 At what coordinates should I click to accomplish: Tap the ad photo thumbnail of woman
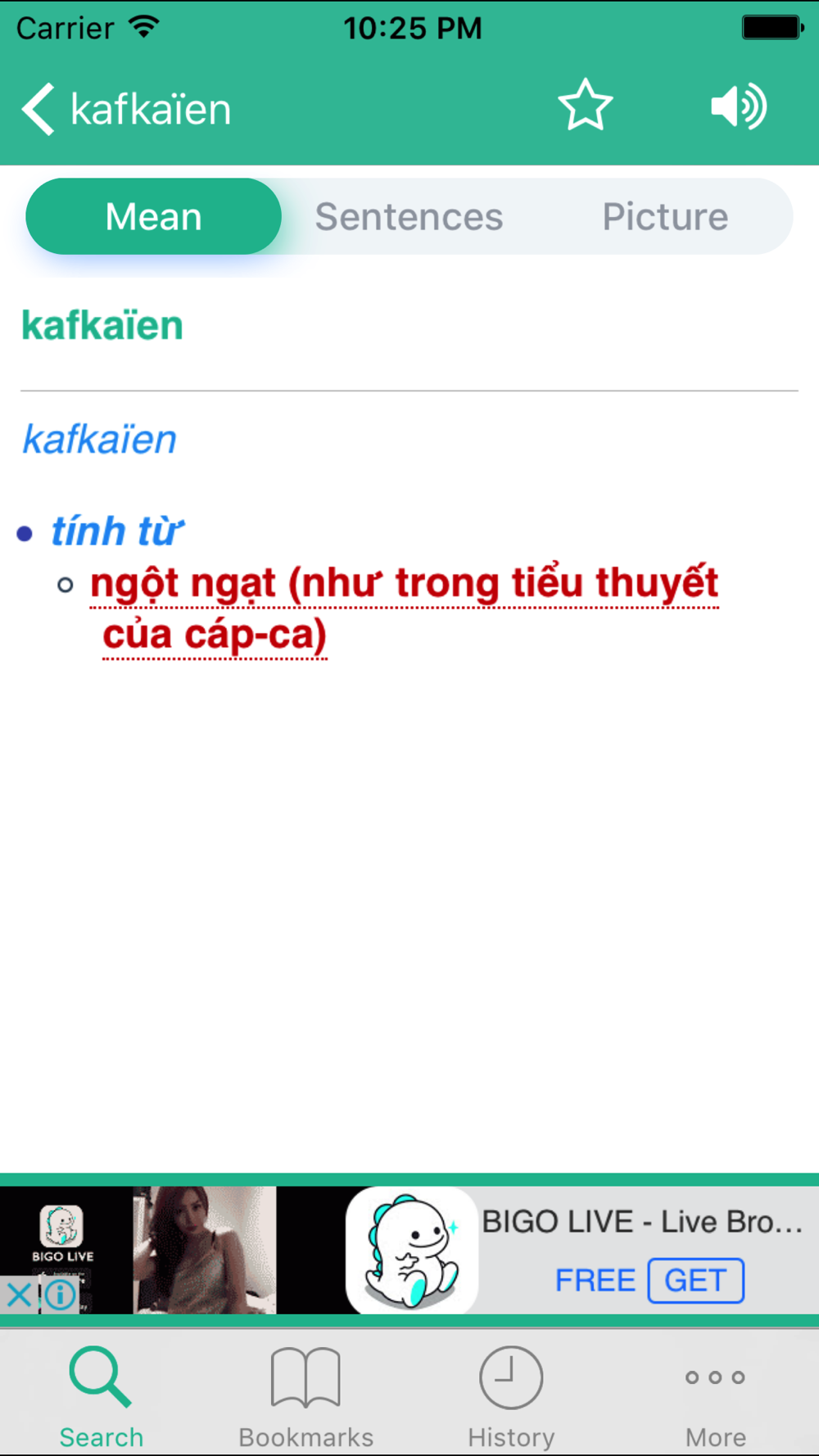[204, 1250]
